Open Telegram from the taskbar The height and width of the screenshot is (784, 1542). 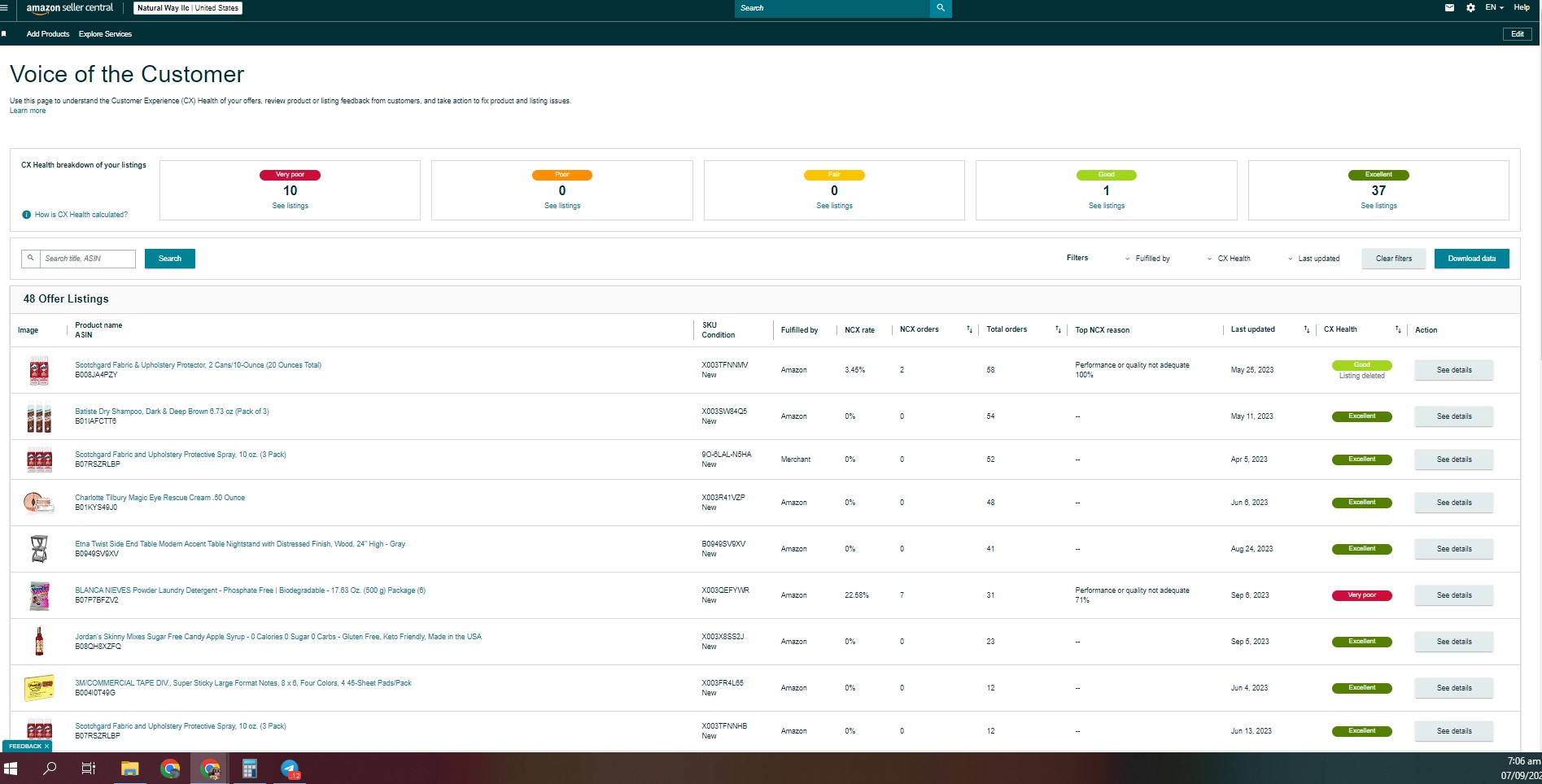point(290,768)
